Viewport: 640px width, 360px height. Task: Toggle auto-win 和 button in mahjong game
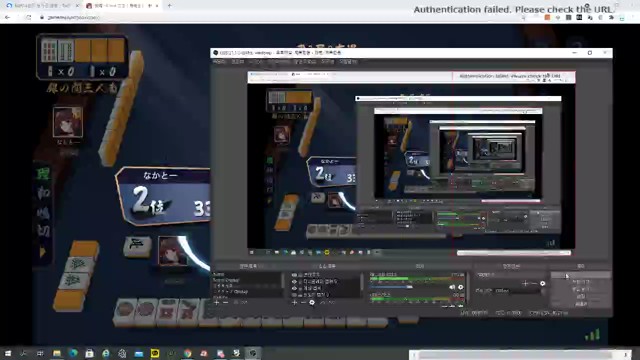pos(44,193)
